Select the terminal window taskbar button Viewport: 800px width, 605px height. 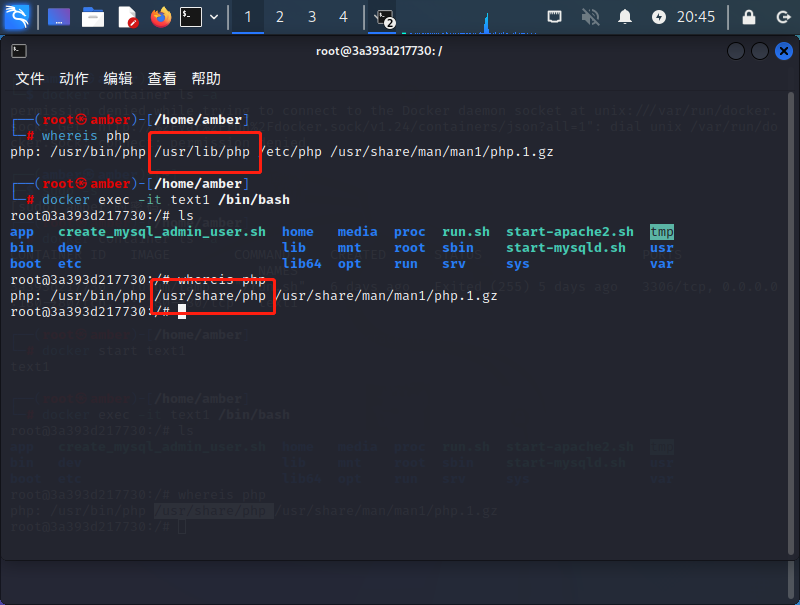[x=384, y=17]
